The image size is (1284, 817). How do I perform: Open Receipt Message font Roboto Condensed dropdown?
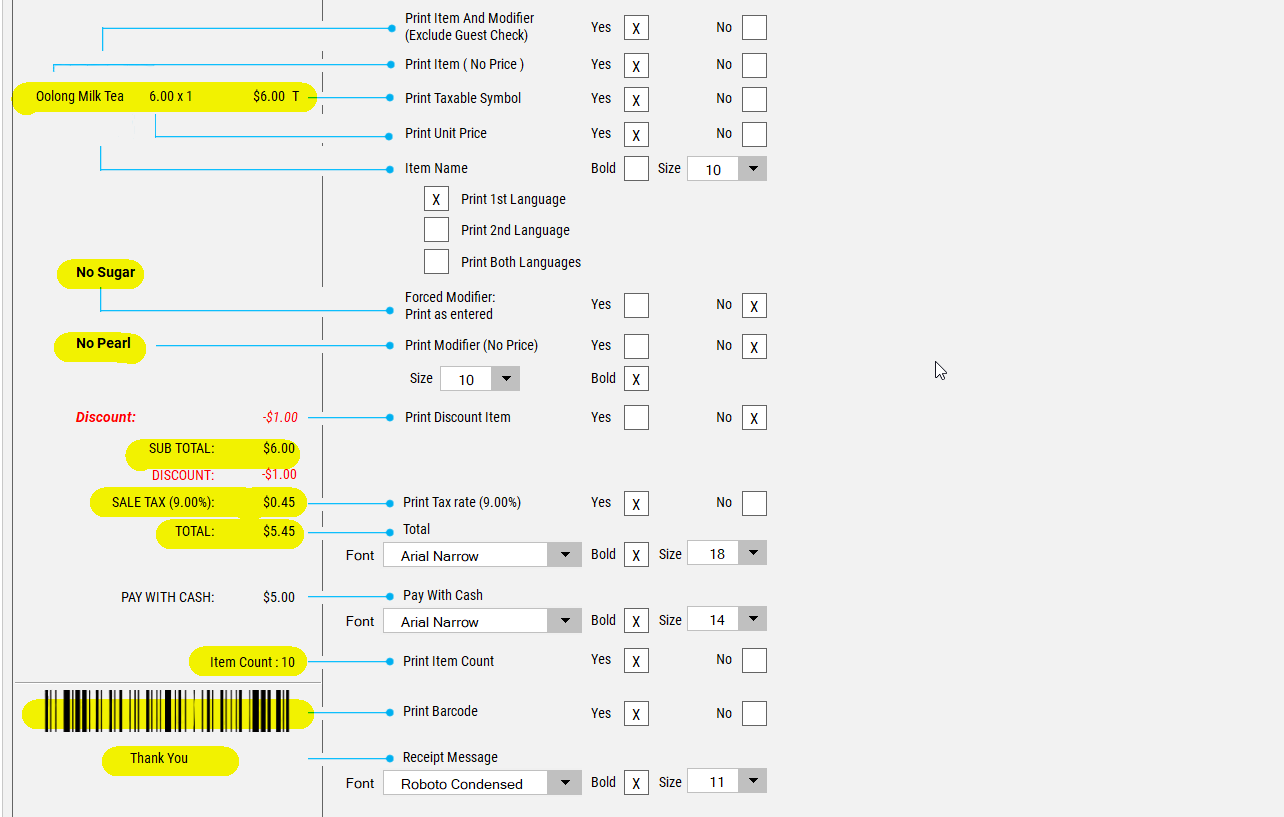[x=565, y=783]
